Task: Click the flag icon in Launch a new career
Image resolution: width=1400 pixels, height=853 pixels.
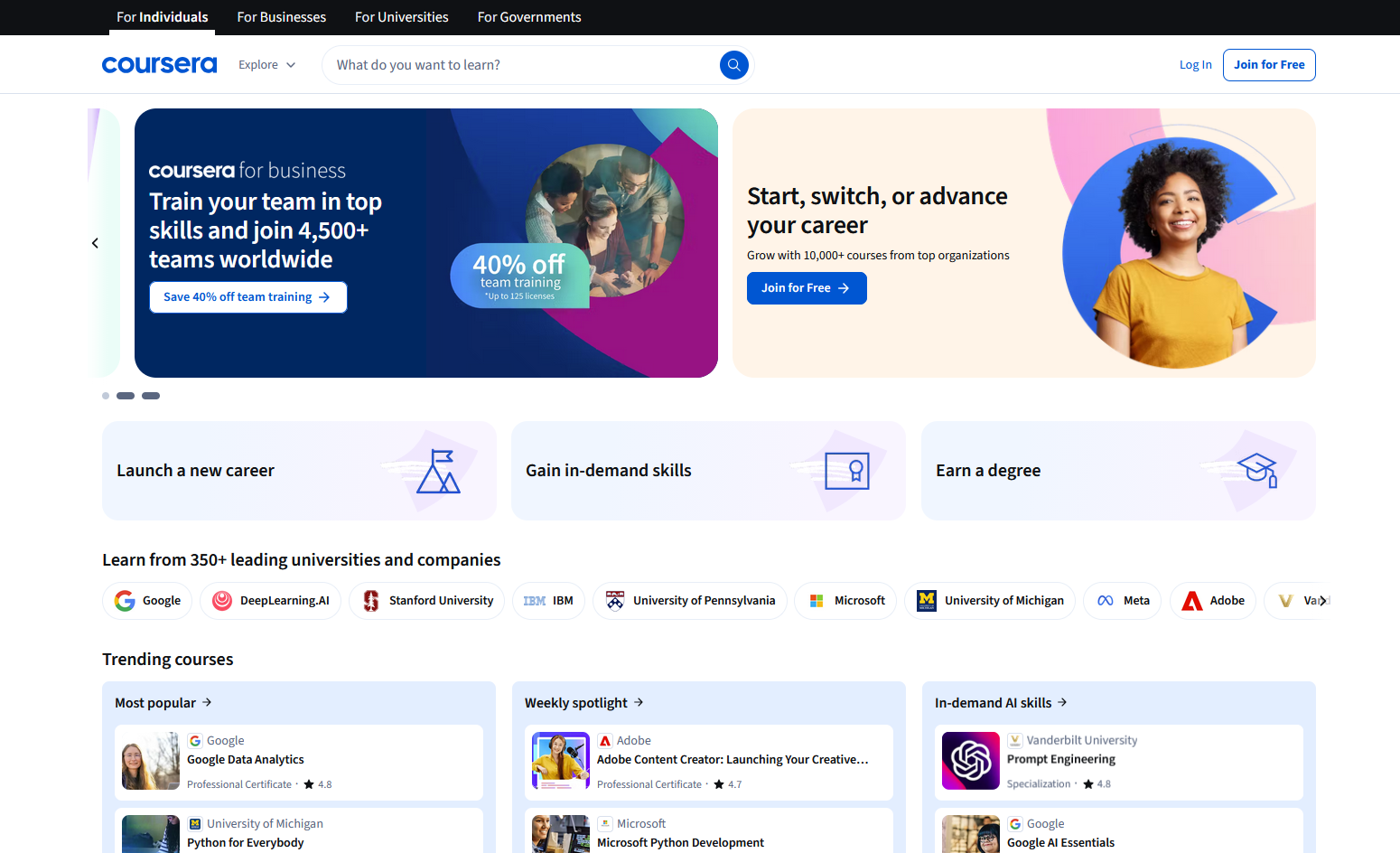Action: pos(439,471)
